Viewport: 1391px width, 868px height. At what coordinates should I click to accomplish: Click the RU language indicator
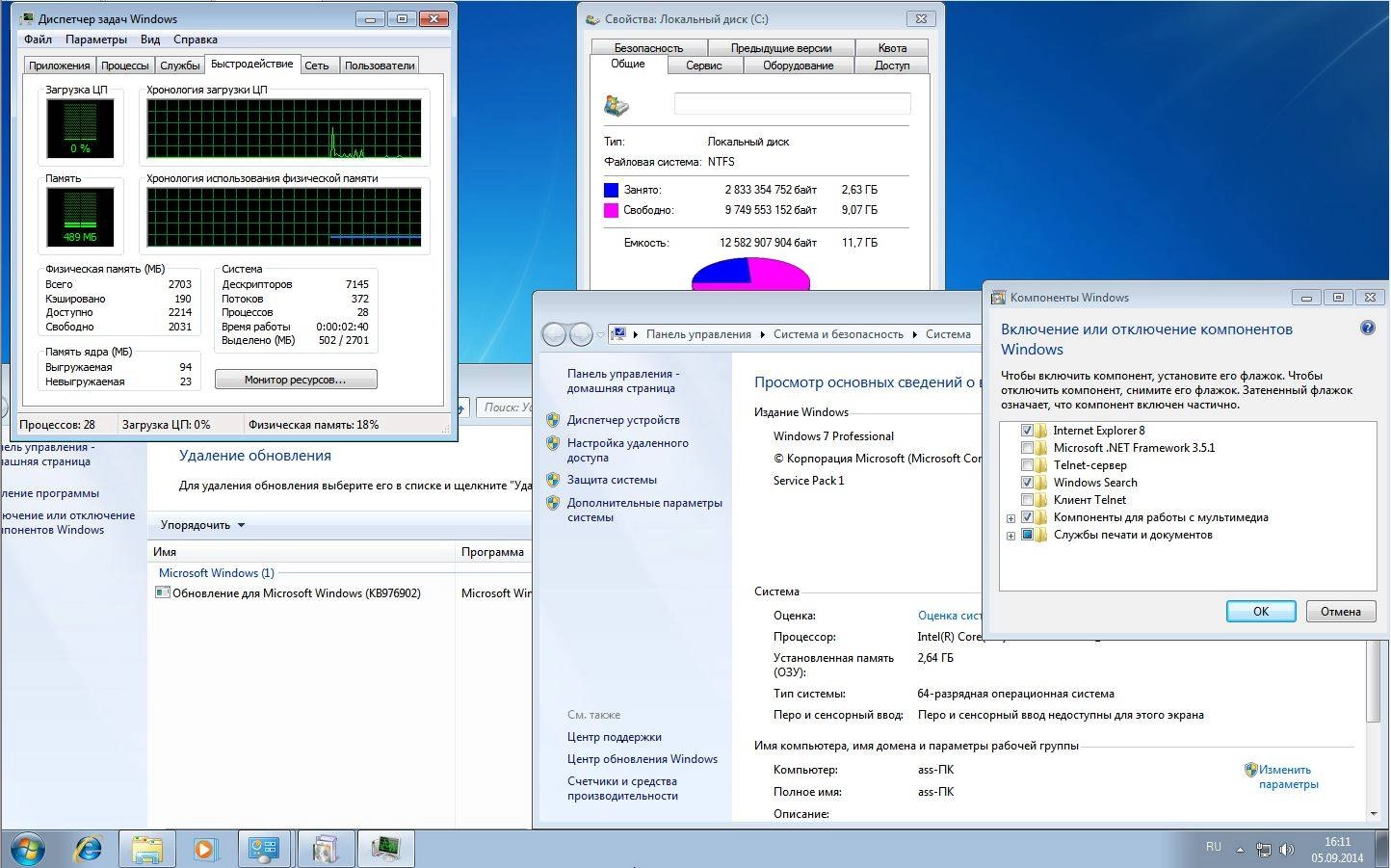click(x=1213, y=847)
